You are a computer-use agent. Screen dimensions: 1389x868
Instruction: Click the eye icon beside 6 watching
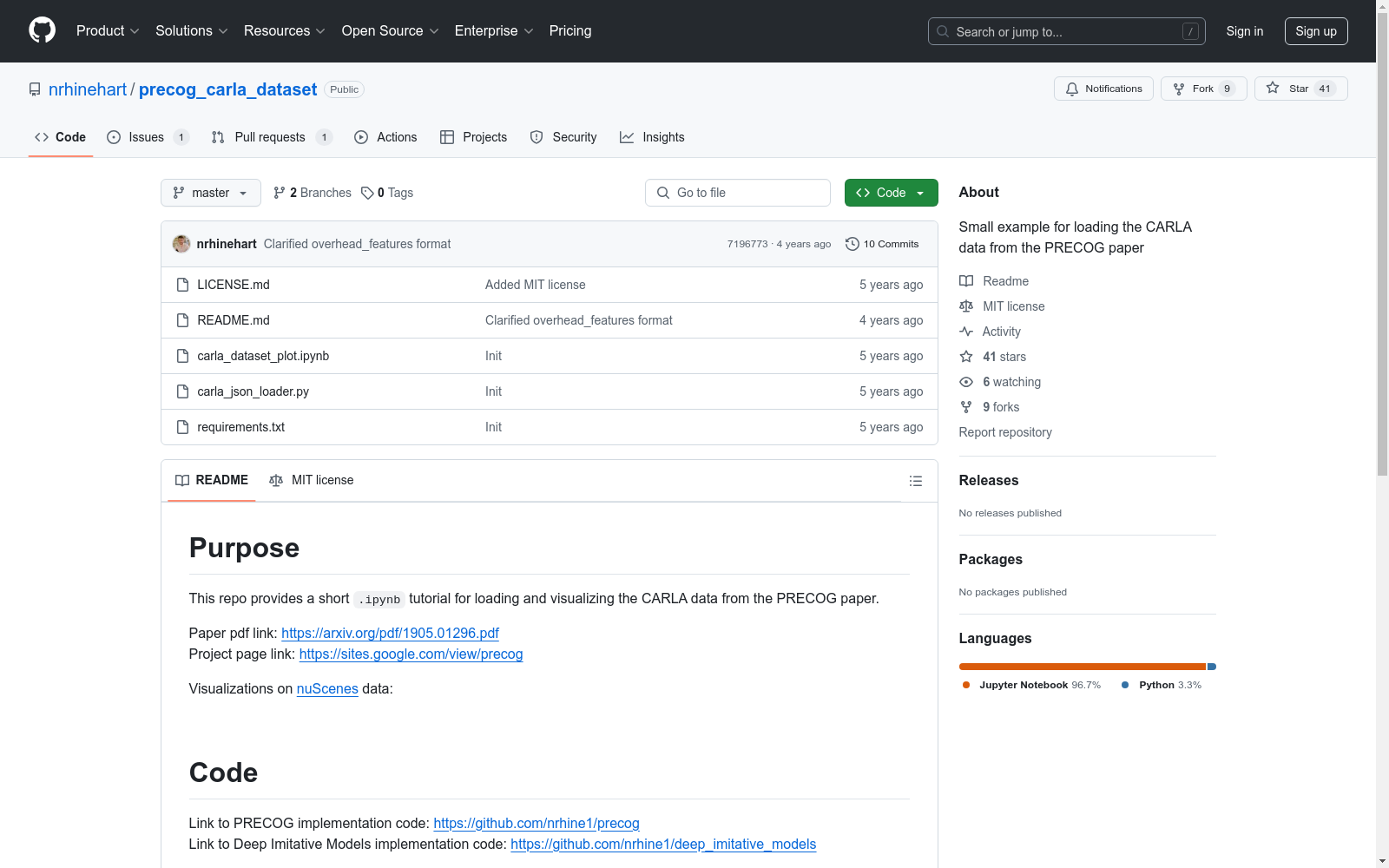pyautogui.click(x=966, y=382)
